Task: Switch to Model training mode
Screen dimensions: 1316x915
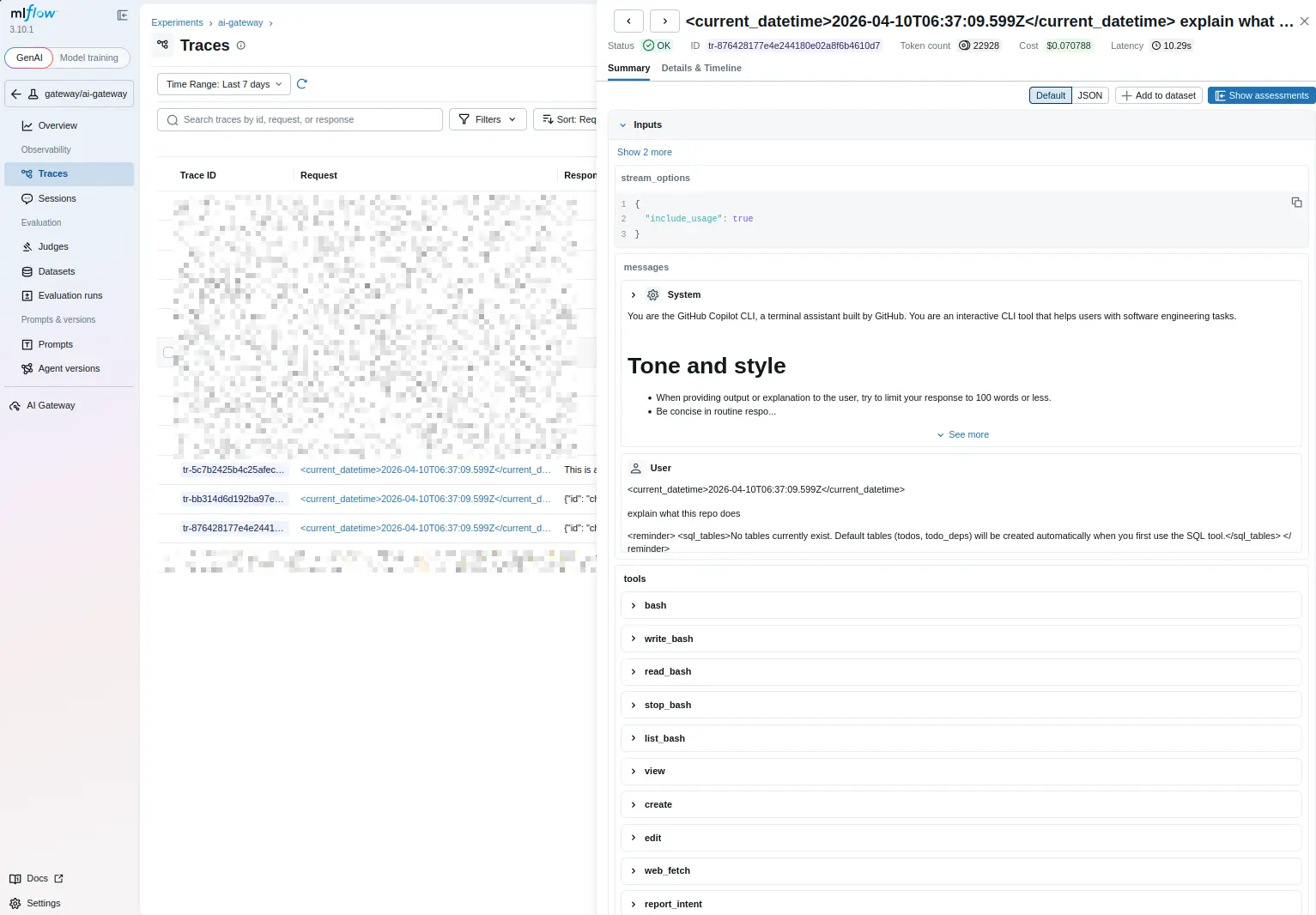Action: pyautogui.click(x=89, y=58)
